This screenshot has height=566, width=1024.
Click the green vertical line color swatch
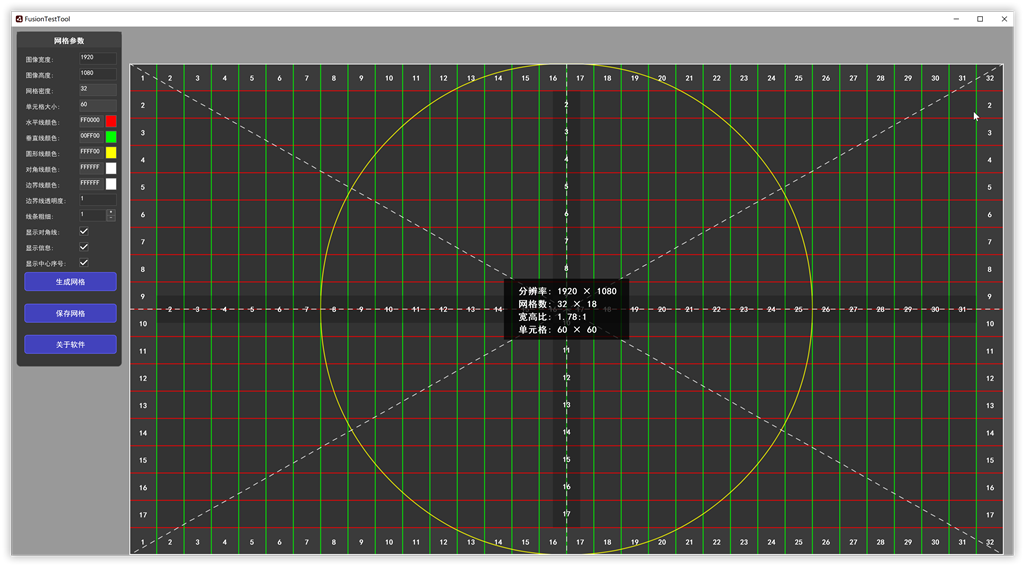(x=111, y=137)
